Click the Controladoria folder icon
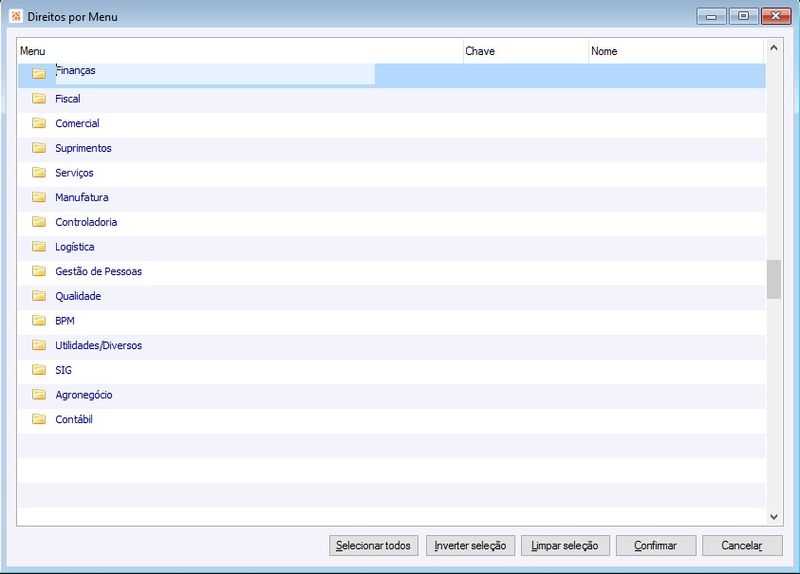The width and height of the screenshot is (800, 574). [39, 221]
